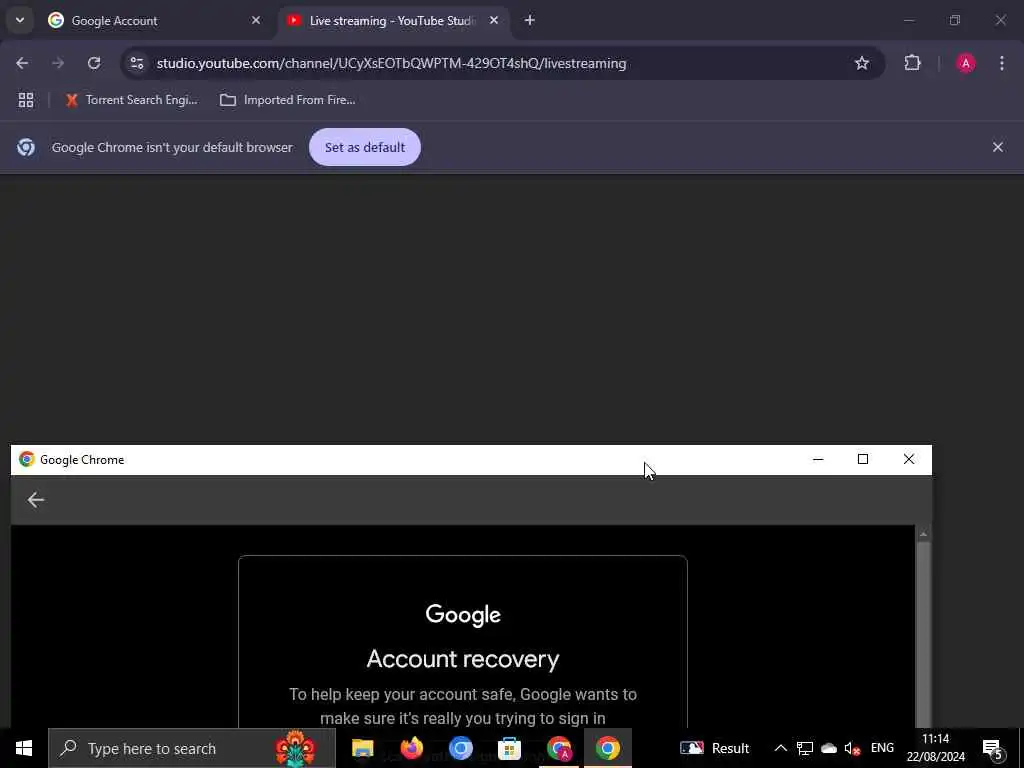Open the OneDrive cloud tray icon
1024x768 pixels.
[x=829, y=748]
